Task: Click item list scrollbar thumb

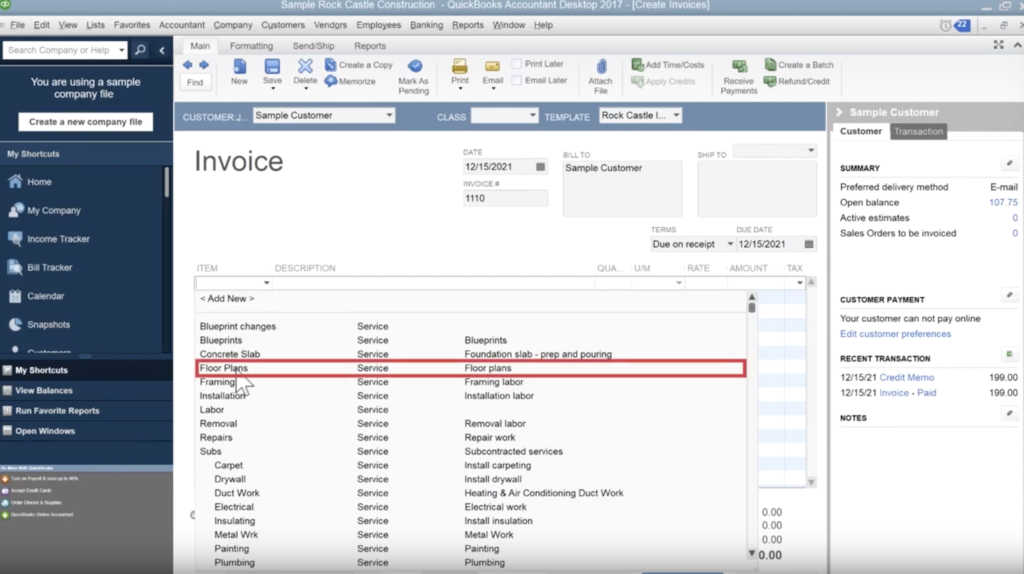Action: coord(752,307)
